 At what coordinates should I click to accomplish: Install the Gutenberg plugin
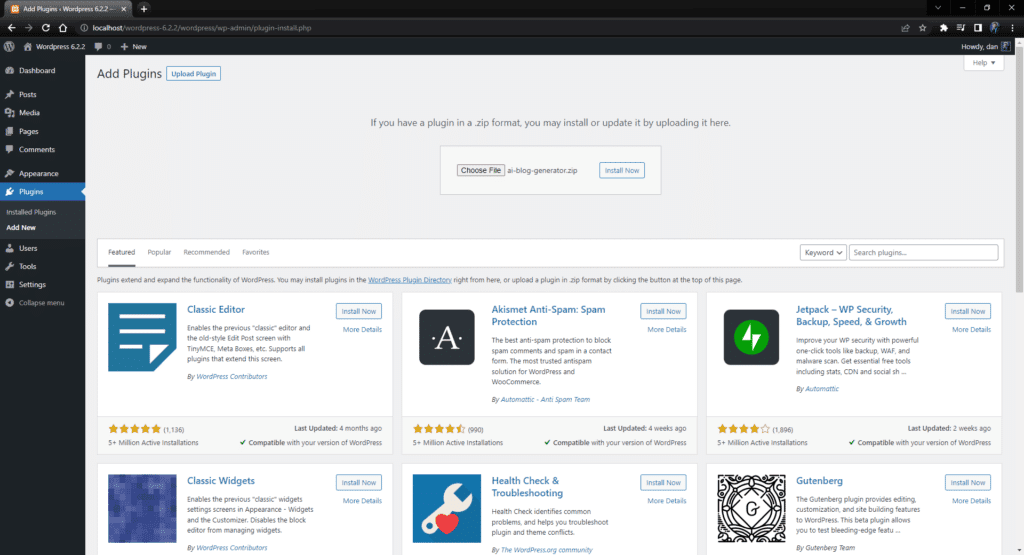(967, 483)
